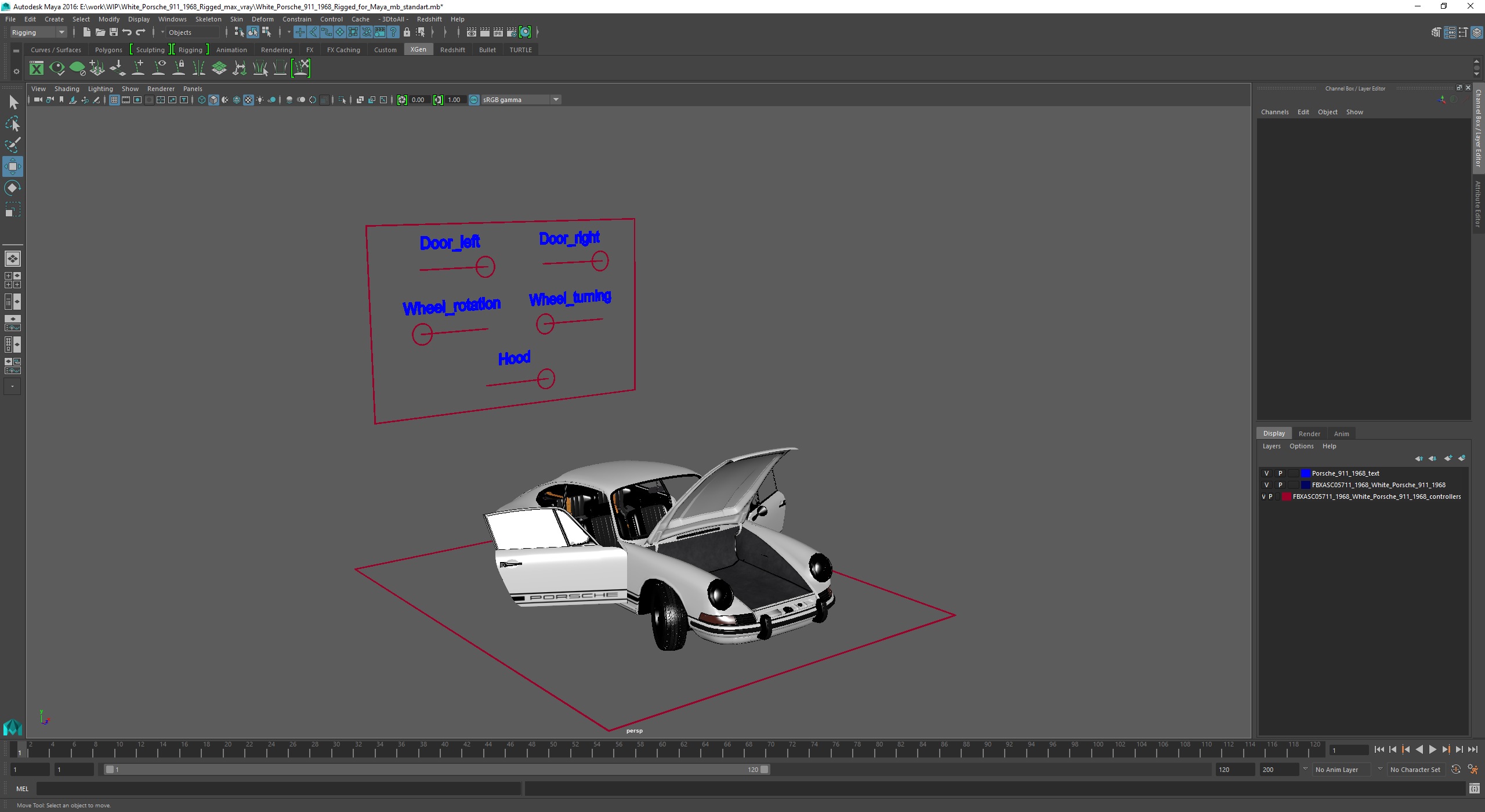The width and height of the screenshot is (1485, 812).
Task: Open the Deform menu
Action: point(262,19)
